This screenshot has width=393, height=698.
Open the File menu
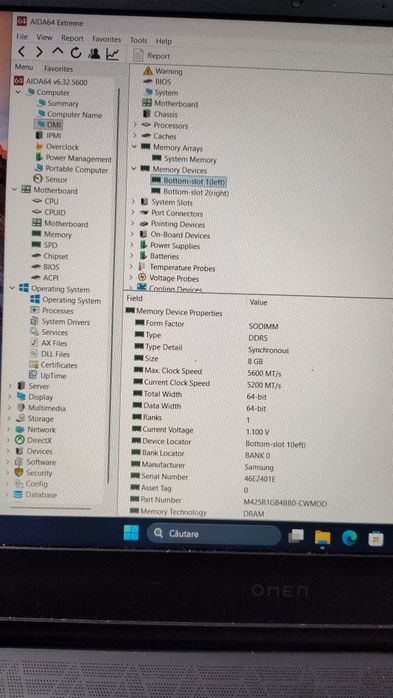(22, 37)
